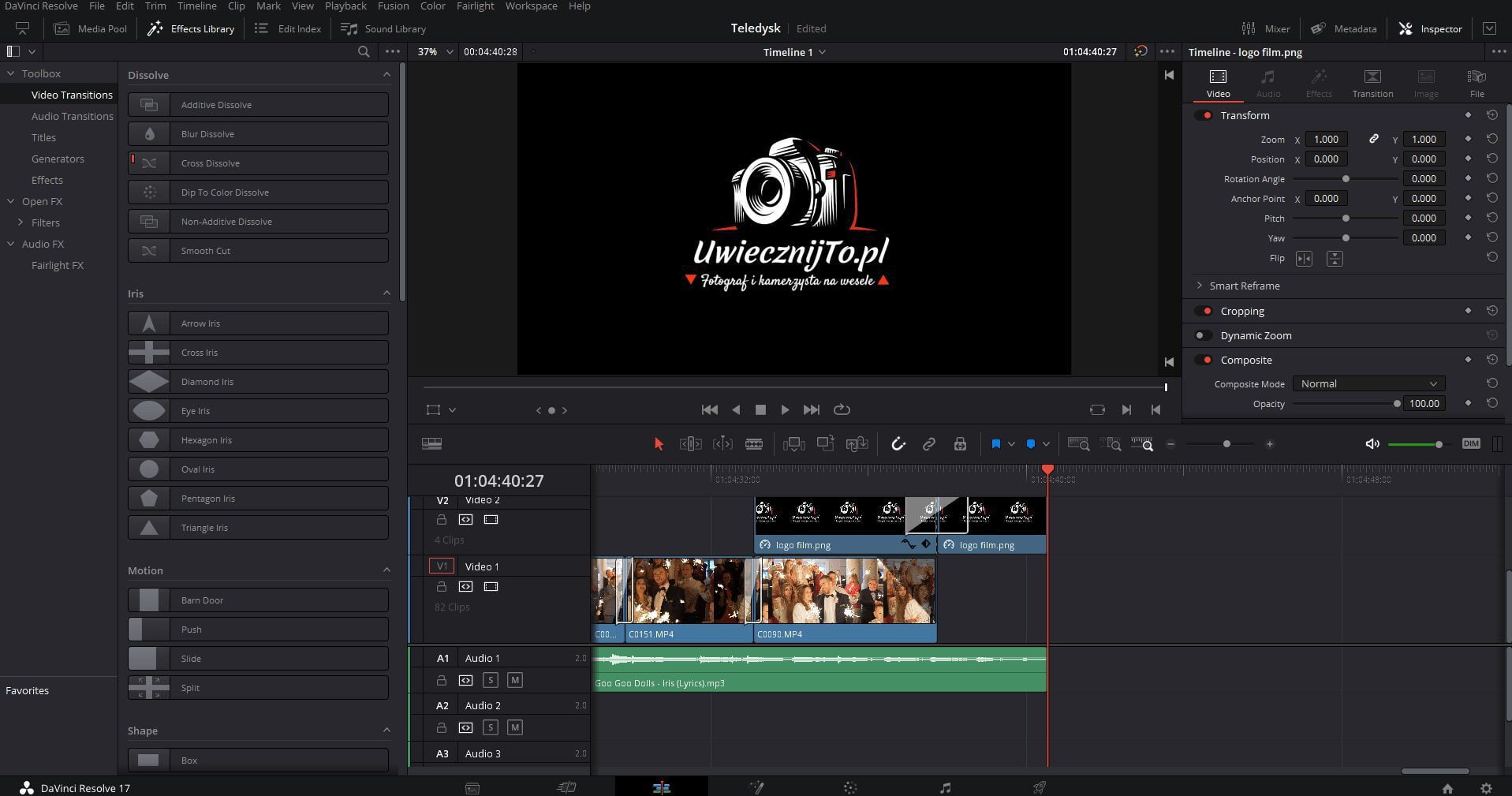This screenshot has width=1512, height=796.
Task: Disable the Composite section toggle
Action: pyautogui.click(x=1204, y=360)
